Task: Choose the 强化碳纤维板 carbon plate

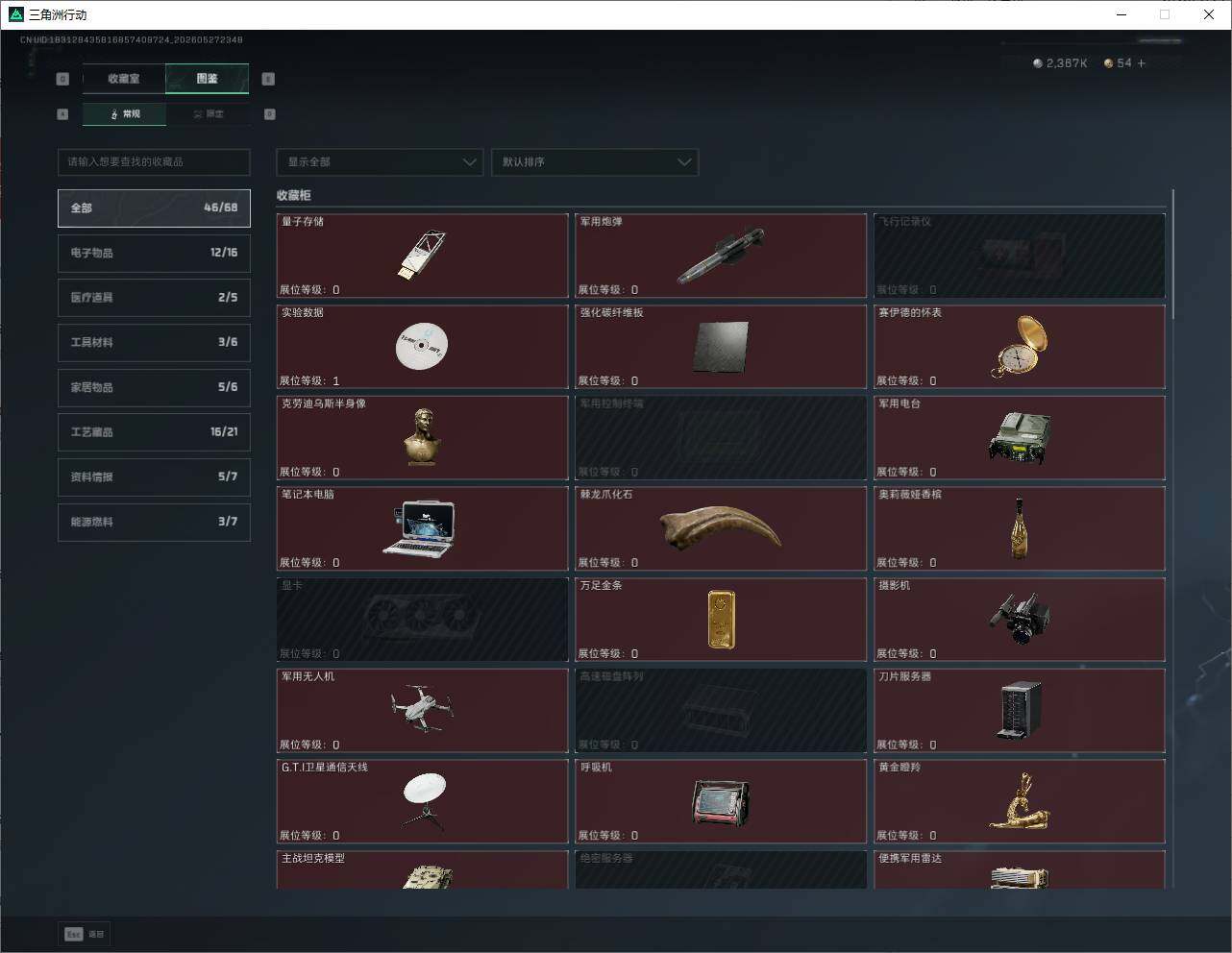Action: pyautogui.click(x=721, y=347)
